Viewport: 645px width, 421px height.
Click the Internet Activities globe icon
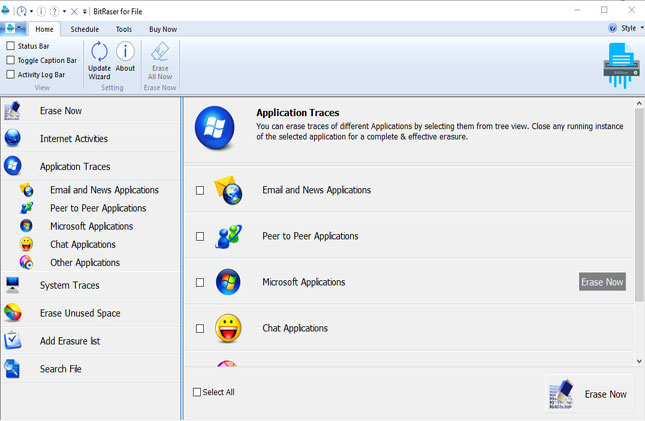tap(13, 138)
